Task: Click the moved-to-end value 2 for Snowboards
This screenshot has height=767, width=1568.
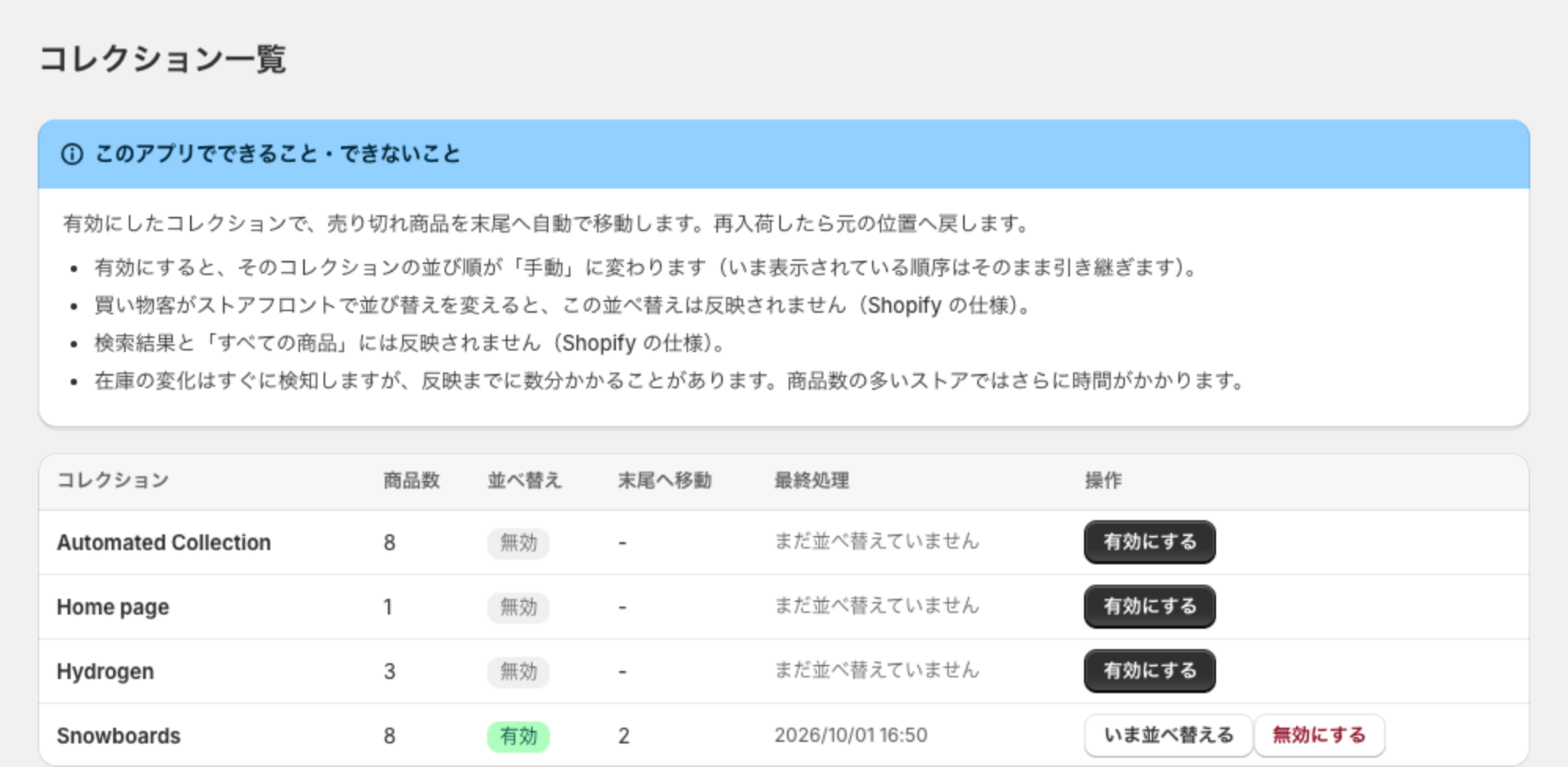Action: [624, 736]
